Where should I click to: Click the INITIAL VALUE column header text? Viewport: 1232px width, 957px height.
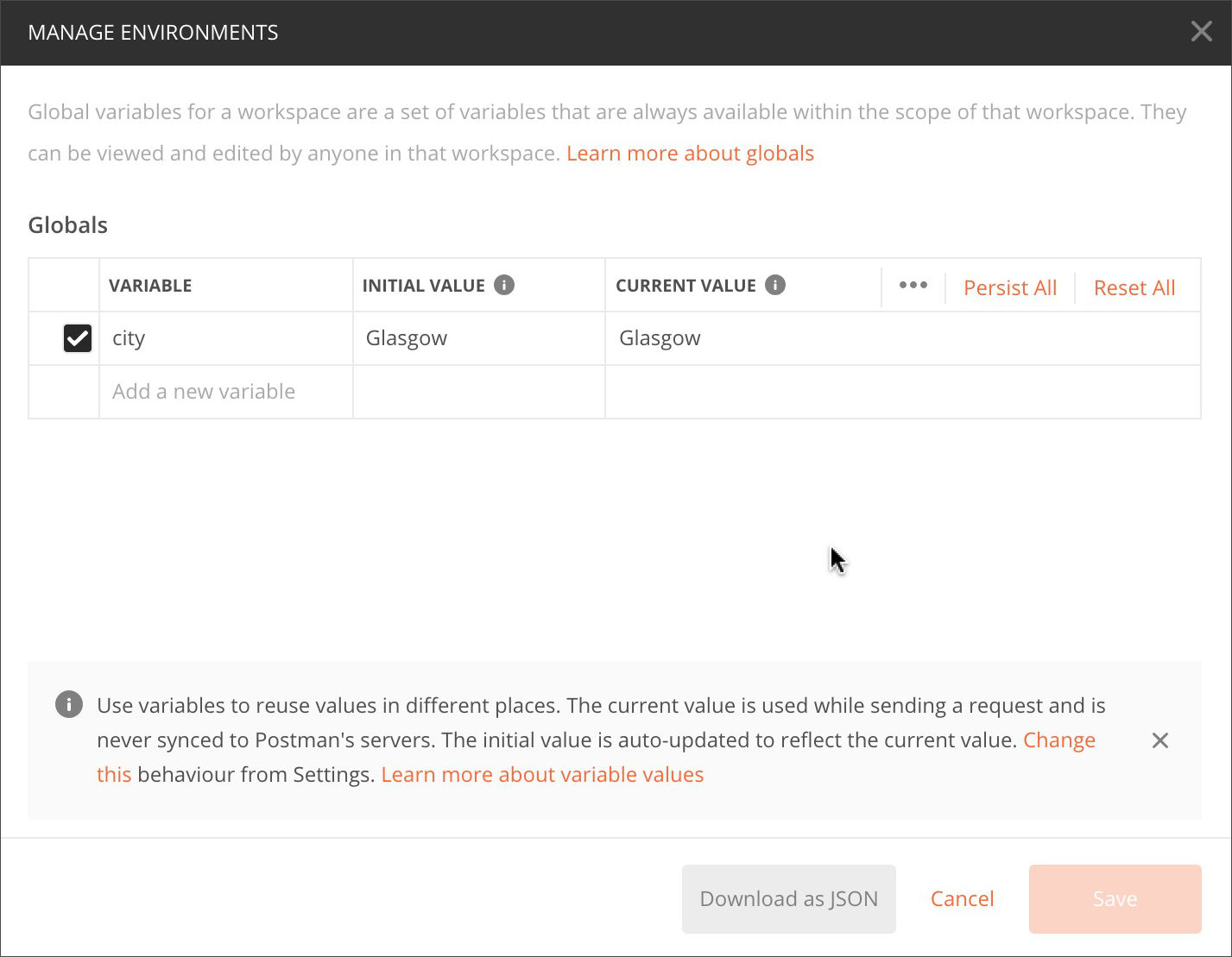pos(424,286)
